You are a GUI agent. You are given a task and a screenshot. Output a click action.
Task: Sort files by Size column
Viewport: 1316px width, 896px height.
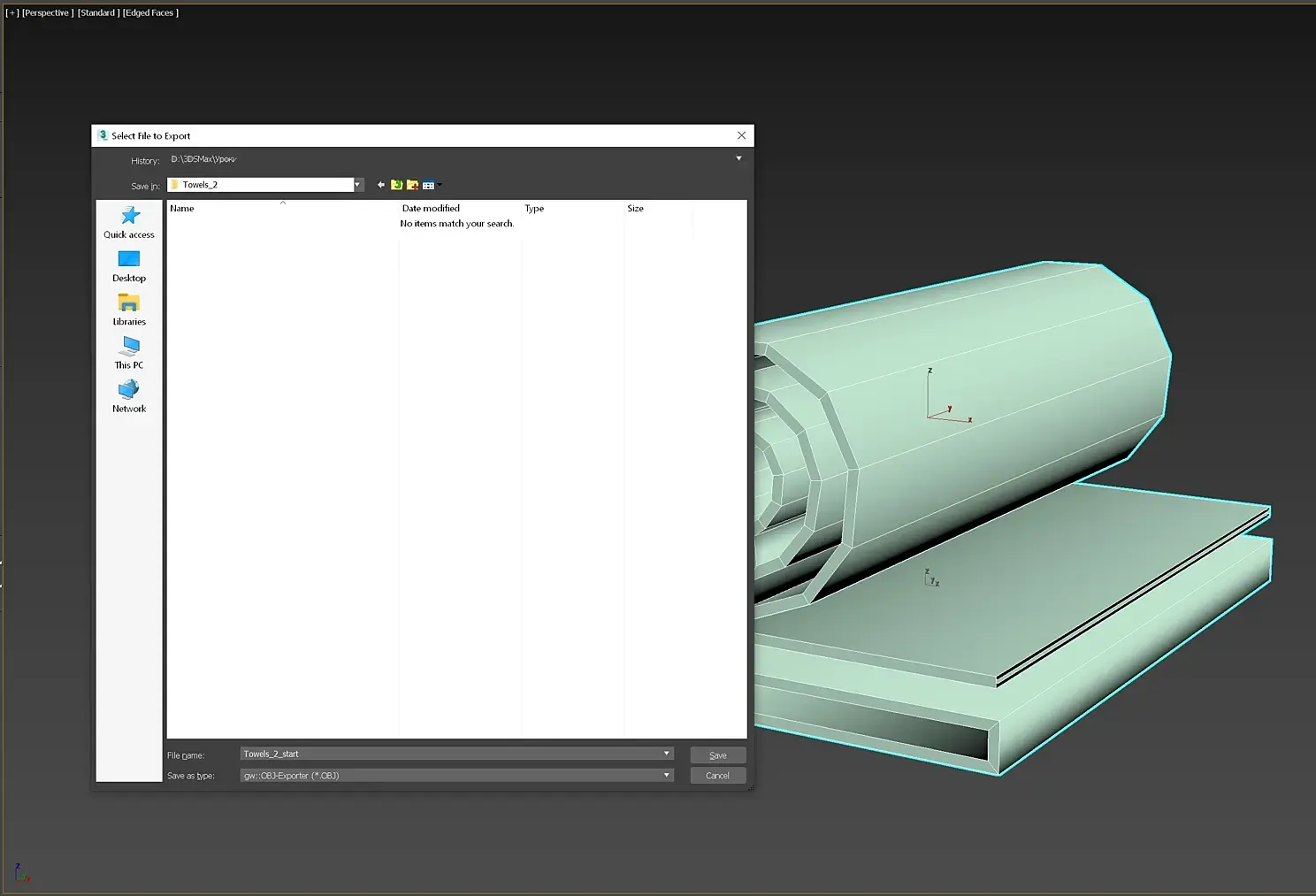658,209
